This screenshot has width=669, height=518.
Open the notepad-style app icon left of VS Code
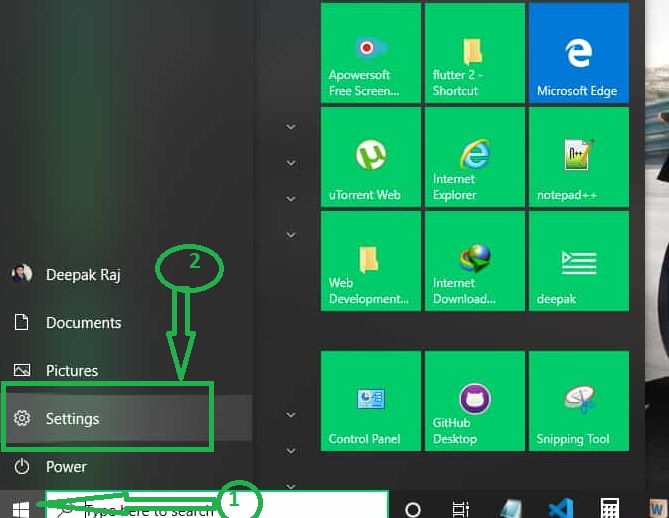click(x=512, y=509)
